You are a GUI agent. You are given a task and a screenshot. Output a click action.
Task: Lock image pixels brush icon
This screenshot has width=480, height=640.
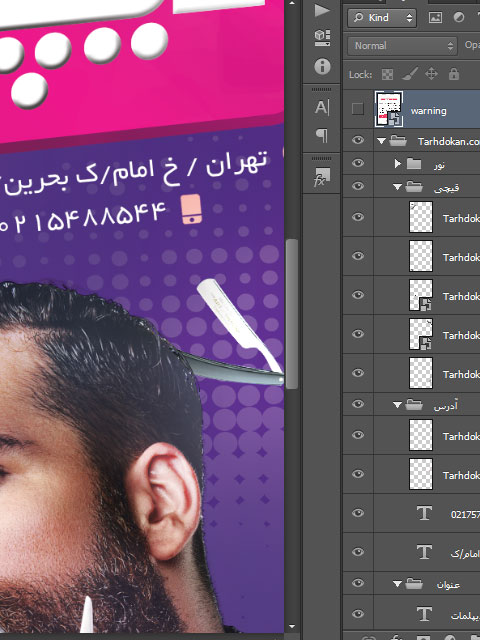point(409,74)
